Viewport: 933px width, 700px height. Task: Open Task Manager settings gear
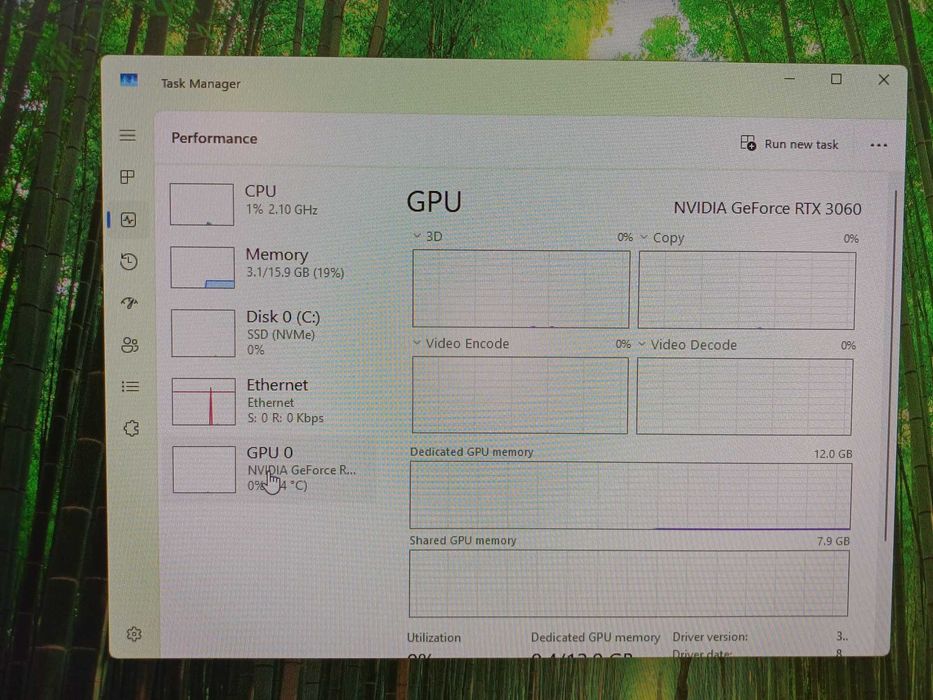point(134,634)
